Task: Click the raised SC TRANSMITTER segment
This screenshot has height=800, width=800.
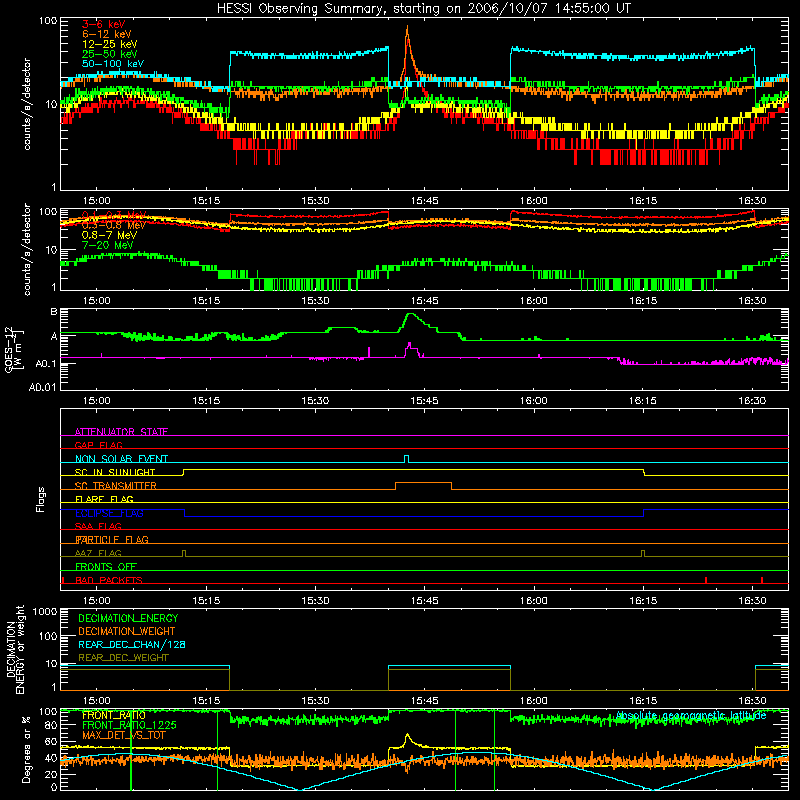Action: pos(423,482)
